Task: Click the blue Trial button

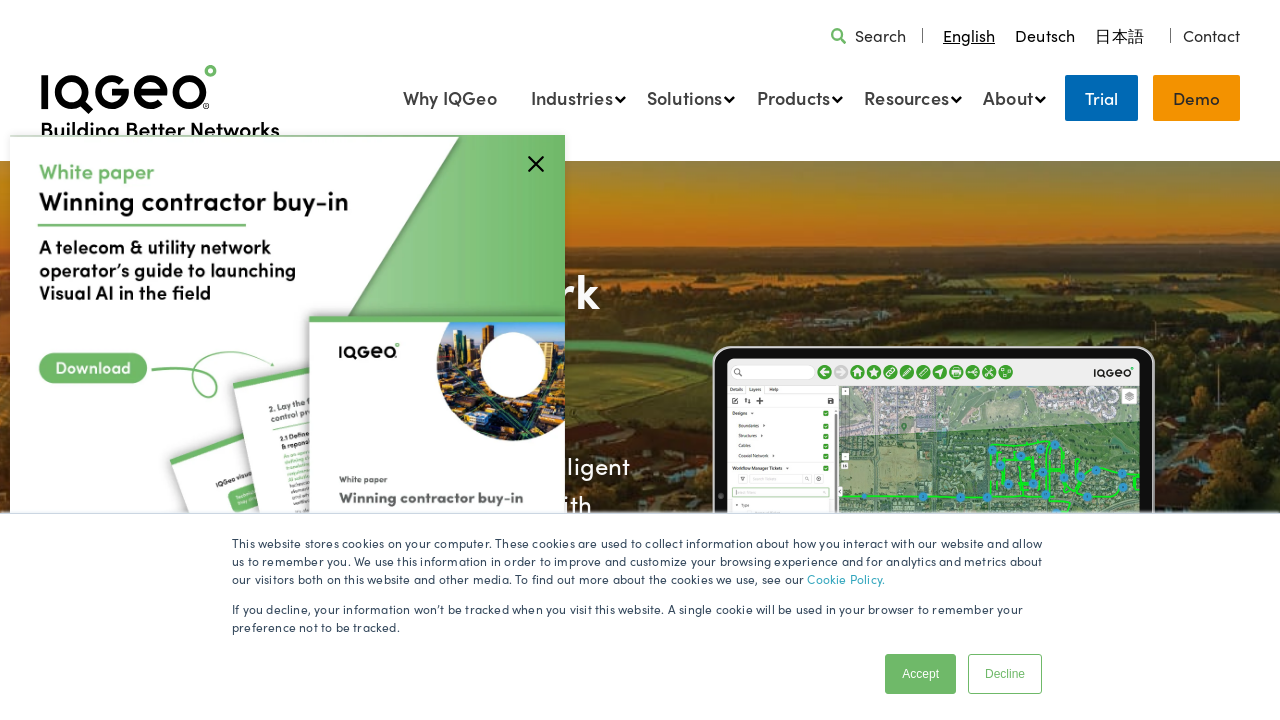Action: (1101, 98)
